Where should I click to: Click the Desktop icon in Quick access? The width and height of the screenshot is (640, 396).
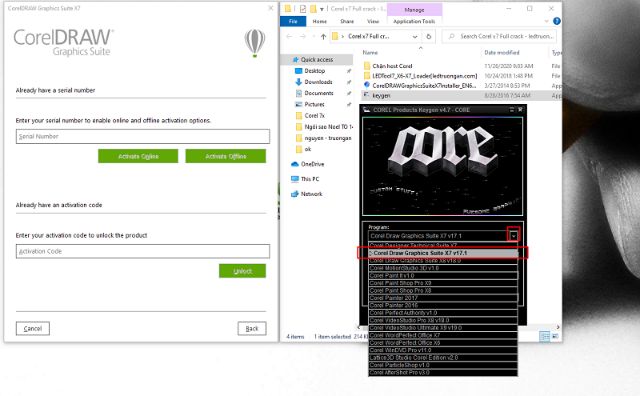tap(298, 71)
